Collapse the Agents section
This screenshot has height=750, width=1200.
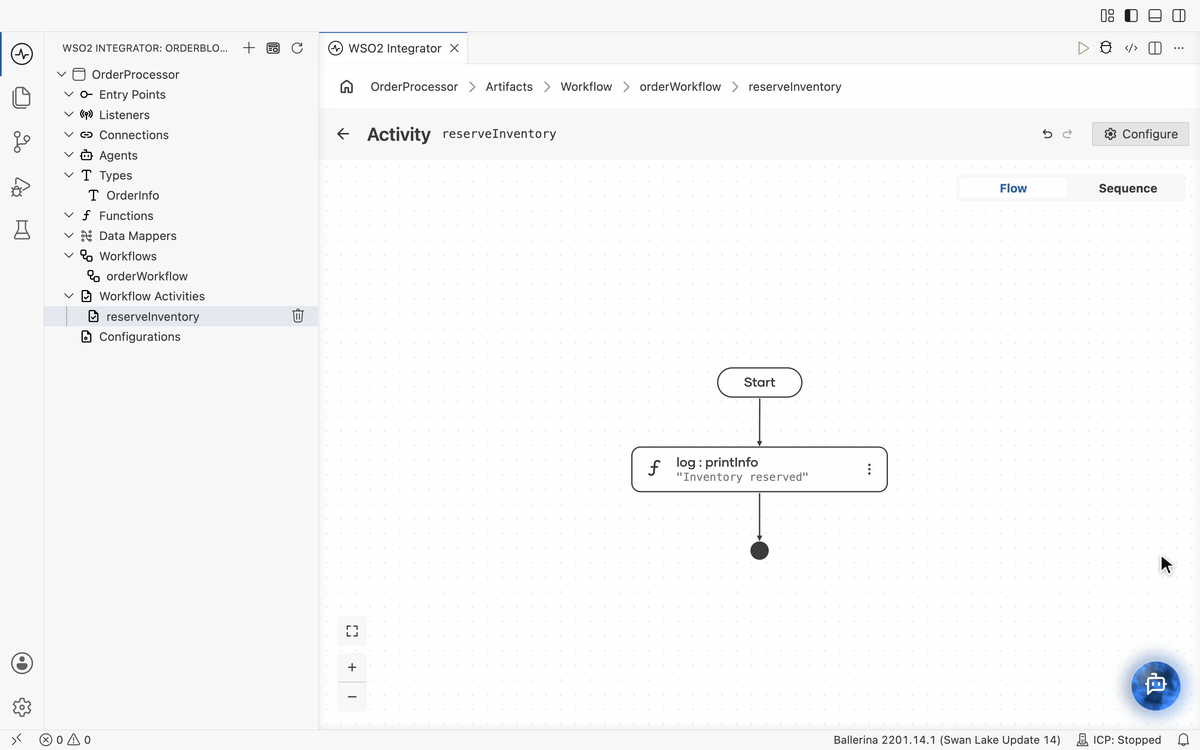[69, 155]
